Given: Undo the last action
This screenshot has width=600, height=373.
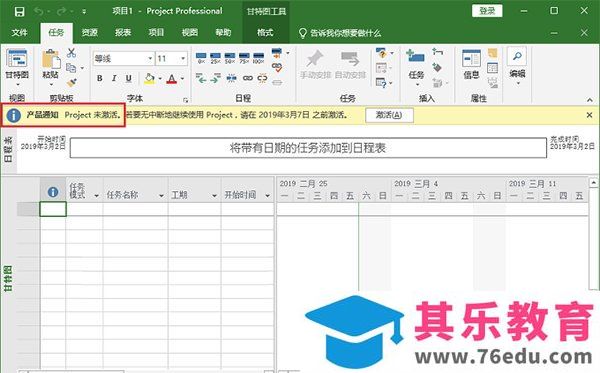Looking at the screenshot, I should coord(38,11).
